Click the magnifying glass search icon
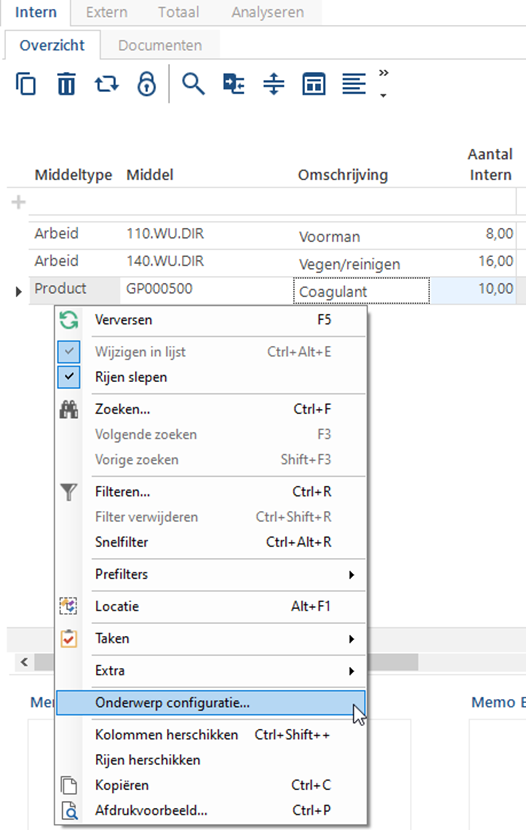 tap(193, 84)
